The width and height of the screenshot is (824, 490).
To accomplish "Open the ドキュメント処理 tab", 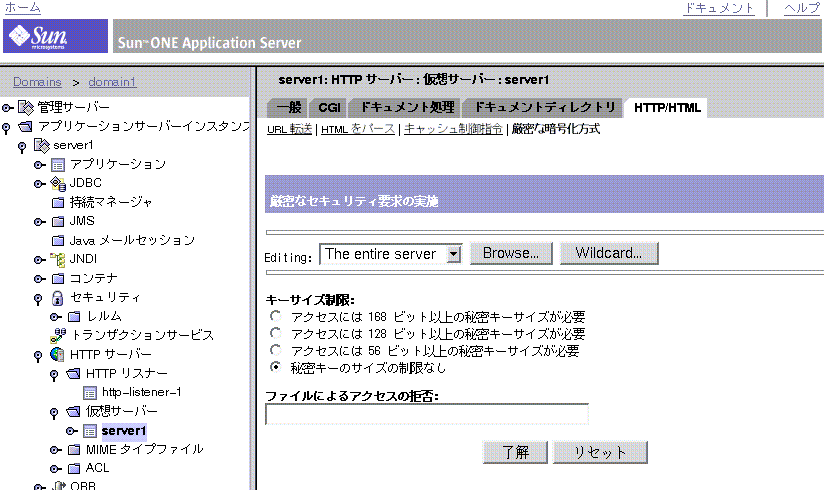I will 407,108.
